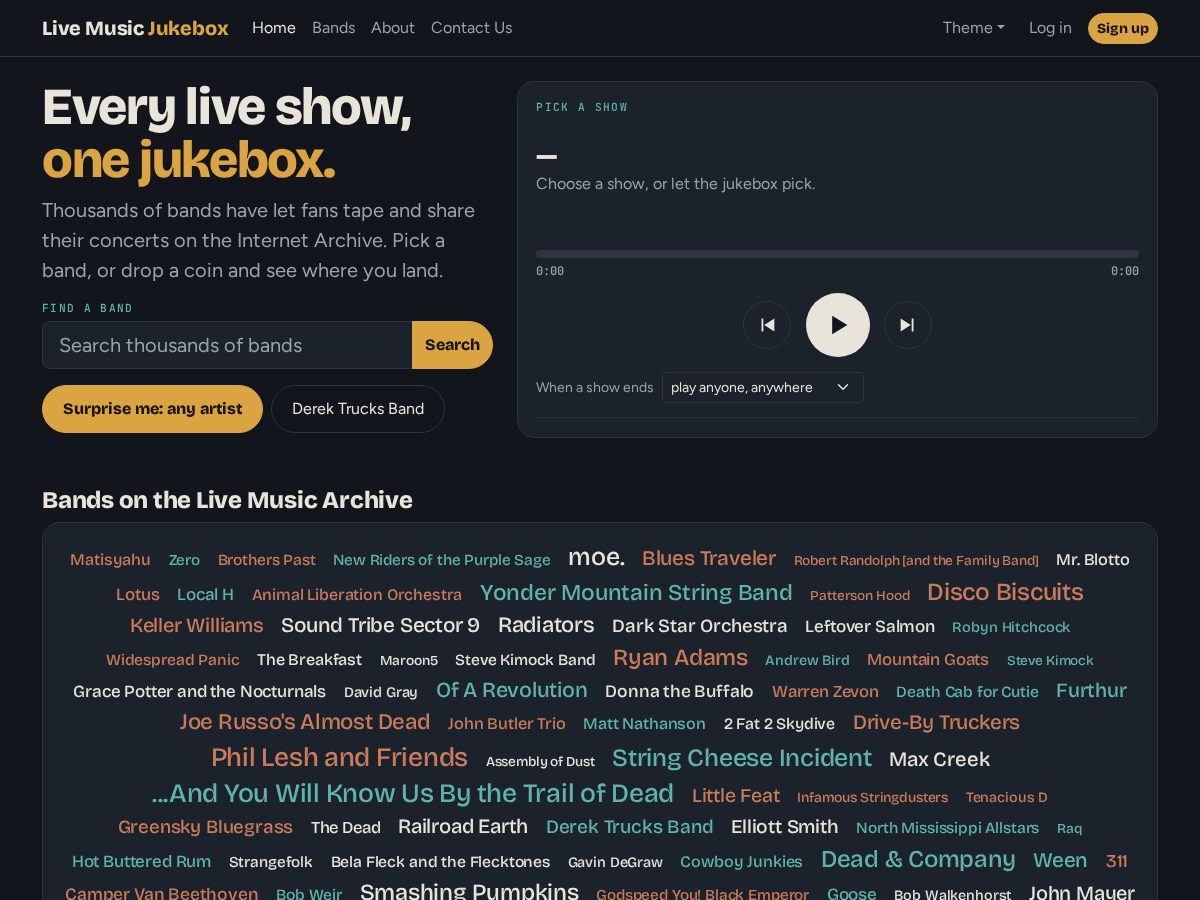Open Blues Traveler band page
The height and width of the screenshot is (900, 1200).
tap(709, 558)
